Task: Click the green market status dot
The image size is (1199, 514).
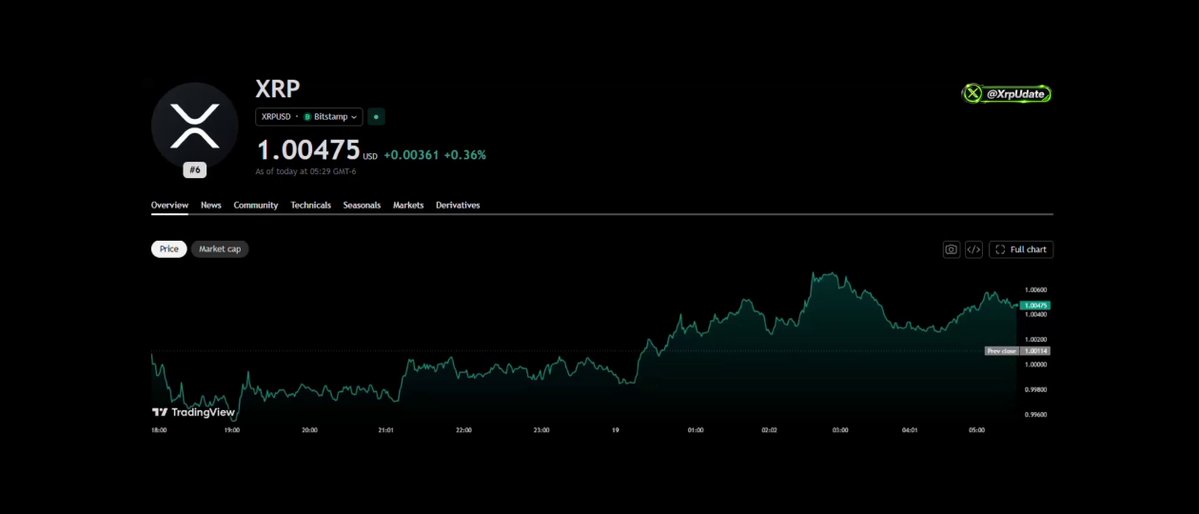Action: pyautogui.click(x=375, y=117)
